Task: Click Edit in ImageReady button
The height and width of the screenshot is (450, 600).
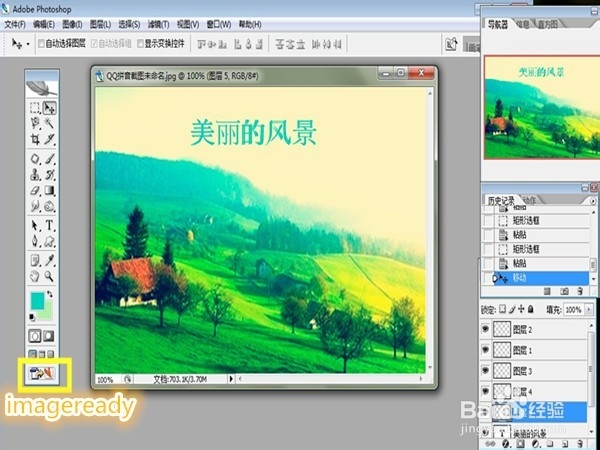Action: click(x=42, y=373)
